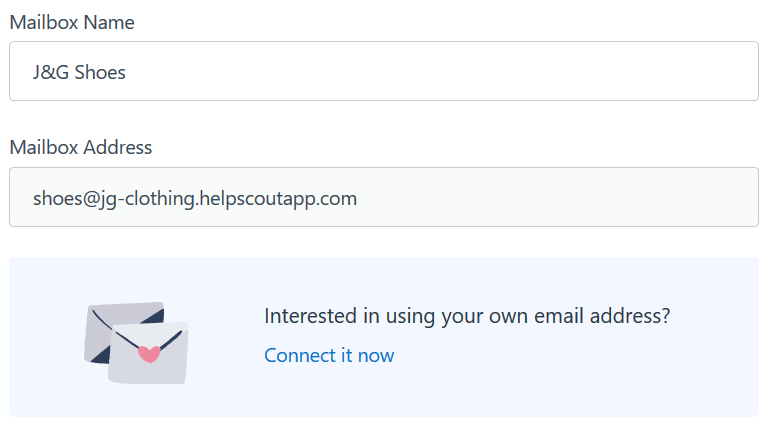This screenshot has width=768, height=435.
Task: Click empty area inside Mailbox Address field
Action: click(560, 197)
